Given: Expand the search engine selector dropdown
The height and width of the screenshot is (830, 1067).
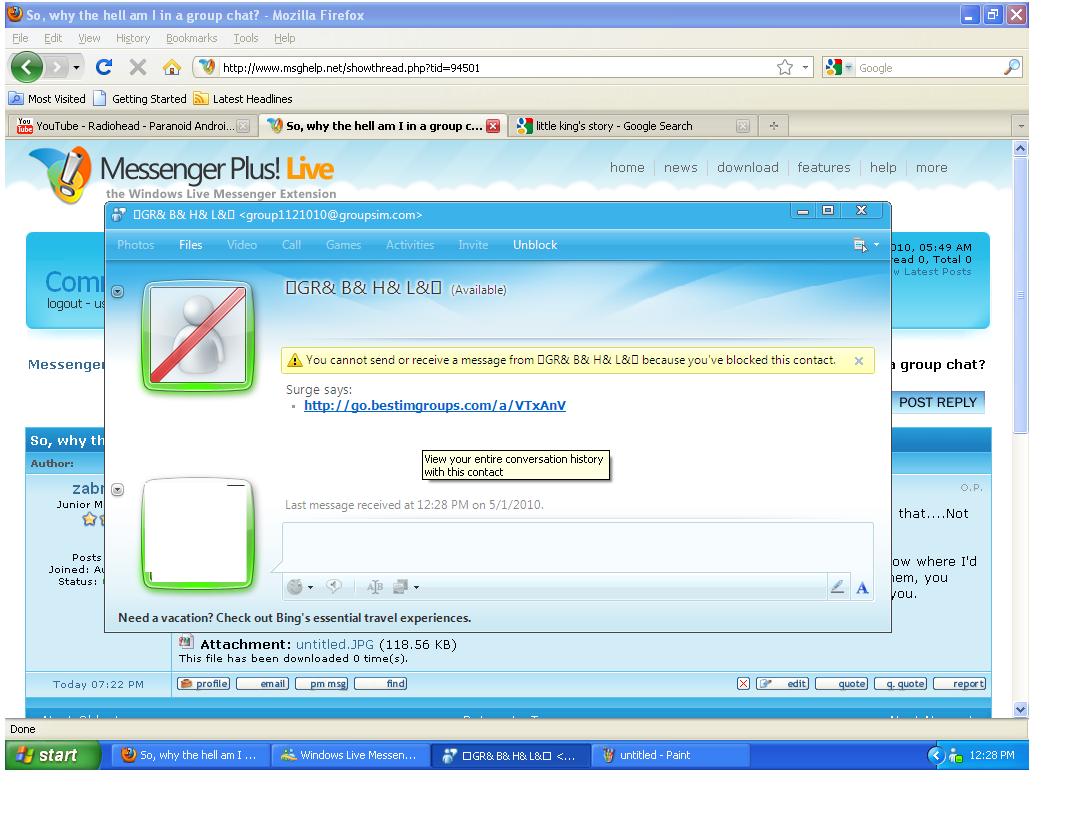Looking at the screenshot, I should point(837,68).
